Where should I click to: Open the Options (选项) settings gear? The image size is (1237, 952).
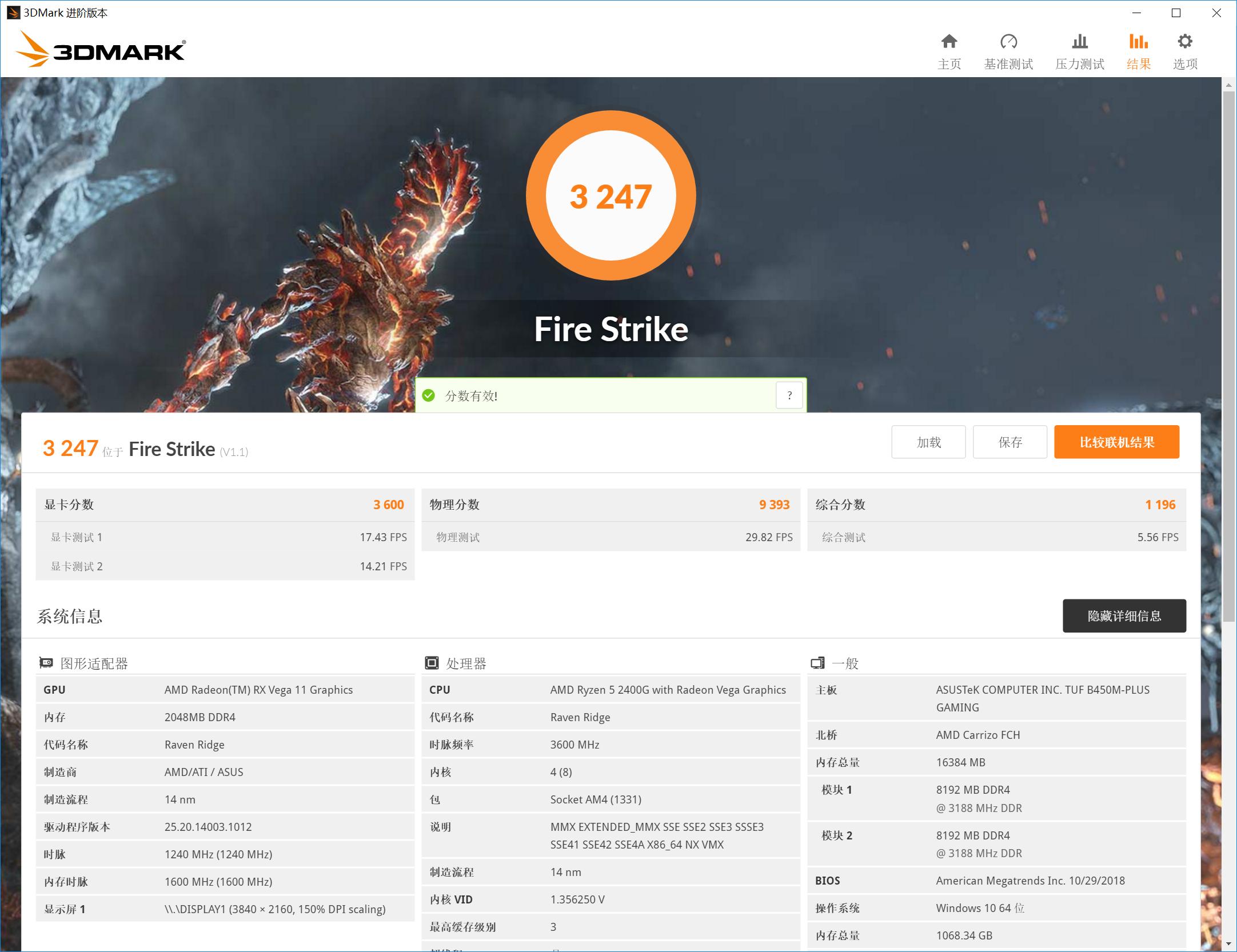[1185, 50]
